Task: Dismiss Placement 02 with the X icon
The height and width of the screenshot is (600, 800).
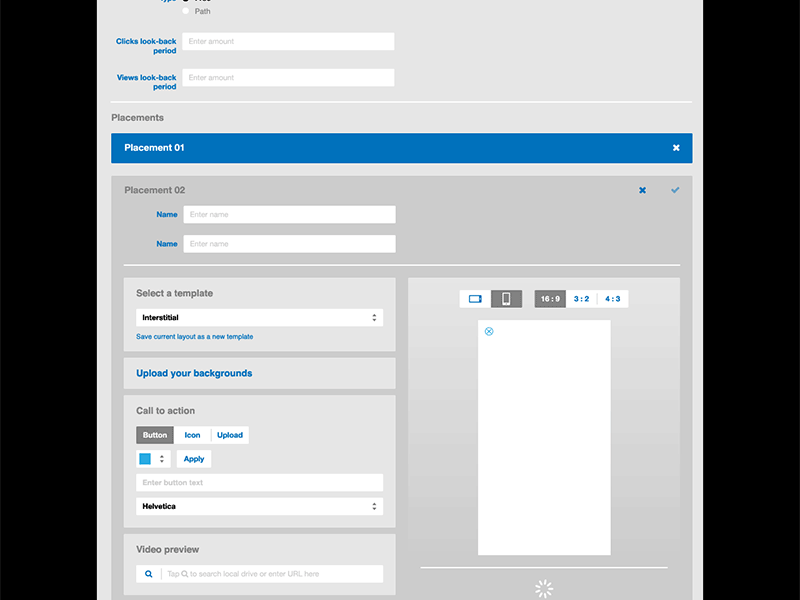Action: pos(642,189)
